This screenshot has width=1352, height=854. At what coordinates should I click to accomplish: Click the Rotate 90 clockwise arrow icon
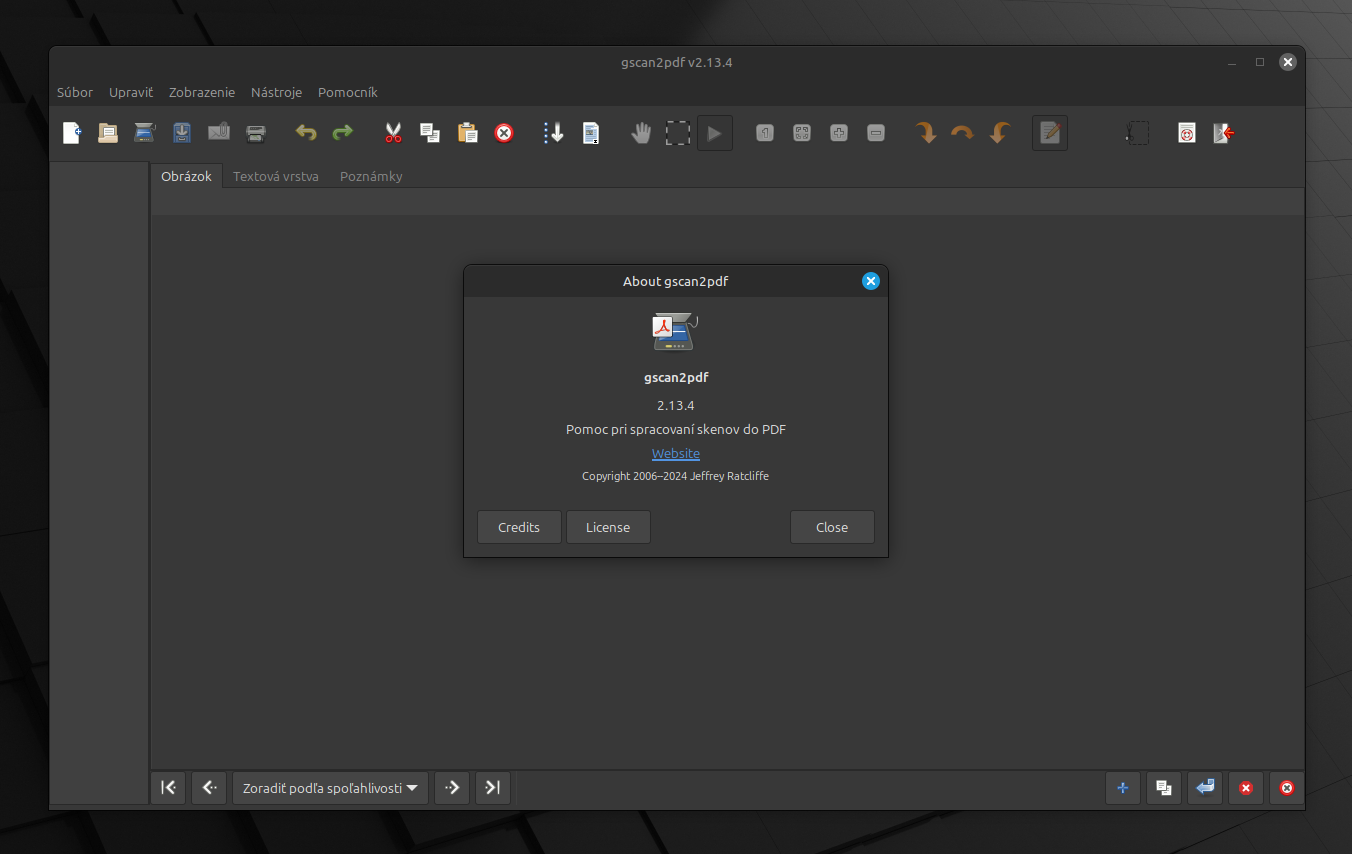[926, 133]
